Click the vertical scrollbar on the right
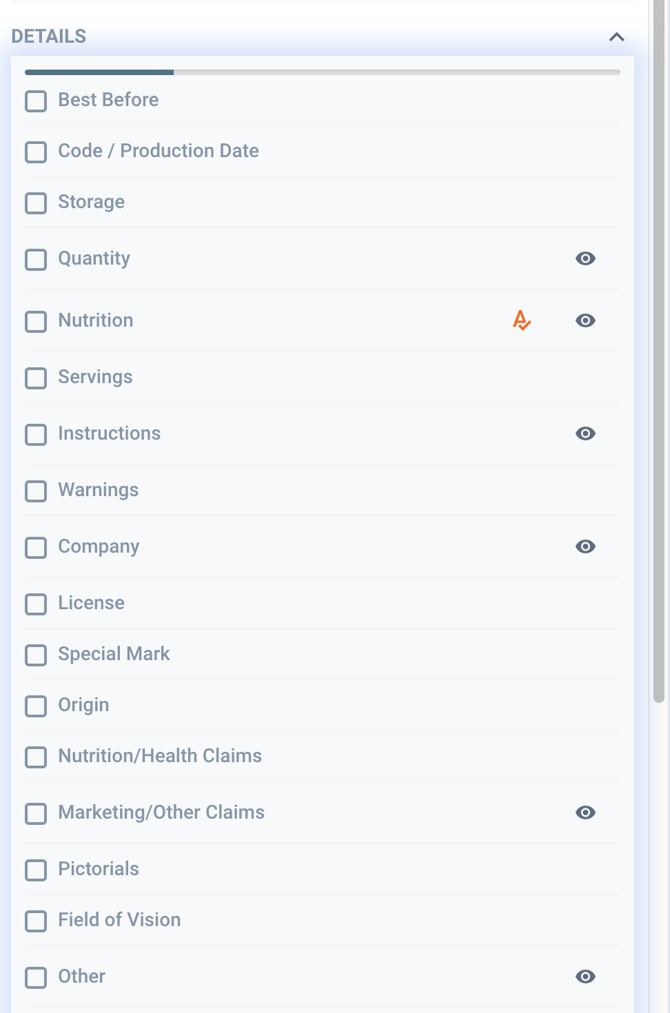670x1013 pixels. pyautogui.click(x=659, y=350)
